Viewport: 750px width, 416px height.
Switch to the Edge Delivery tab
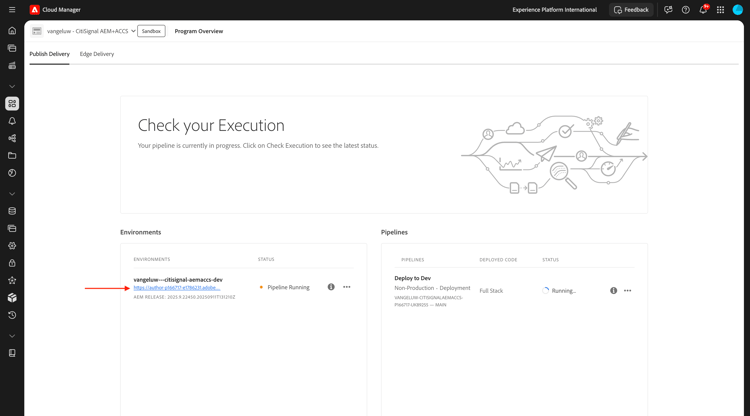tap(97, 54)
